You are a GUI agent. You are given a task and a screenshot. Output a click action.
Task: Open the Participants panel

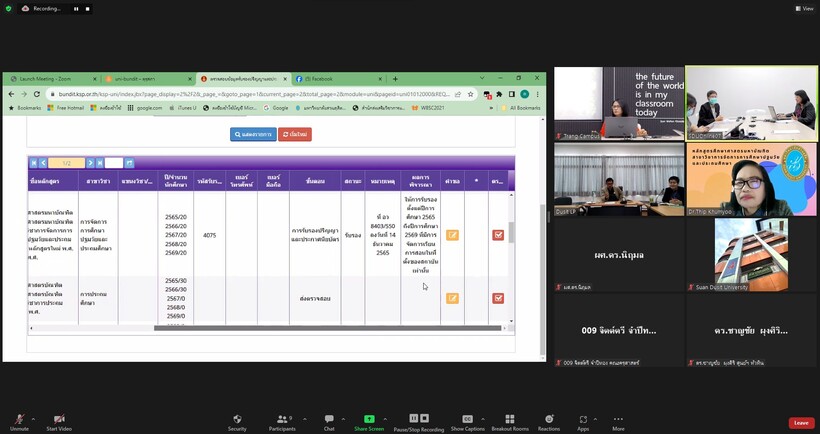282,422
